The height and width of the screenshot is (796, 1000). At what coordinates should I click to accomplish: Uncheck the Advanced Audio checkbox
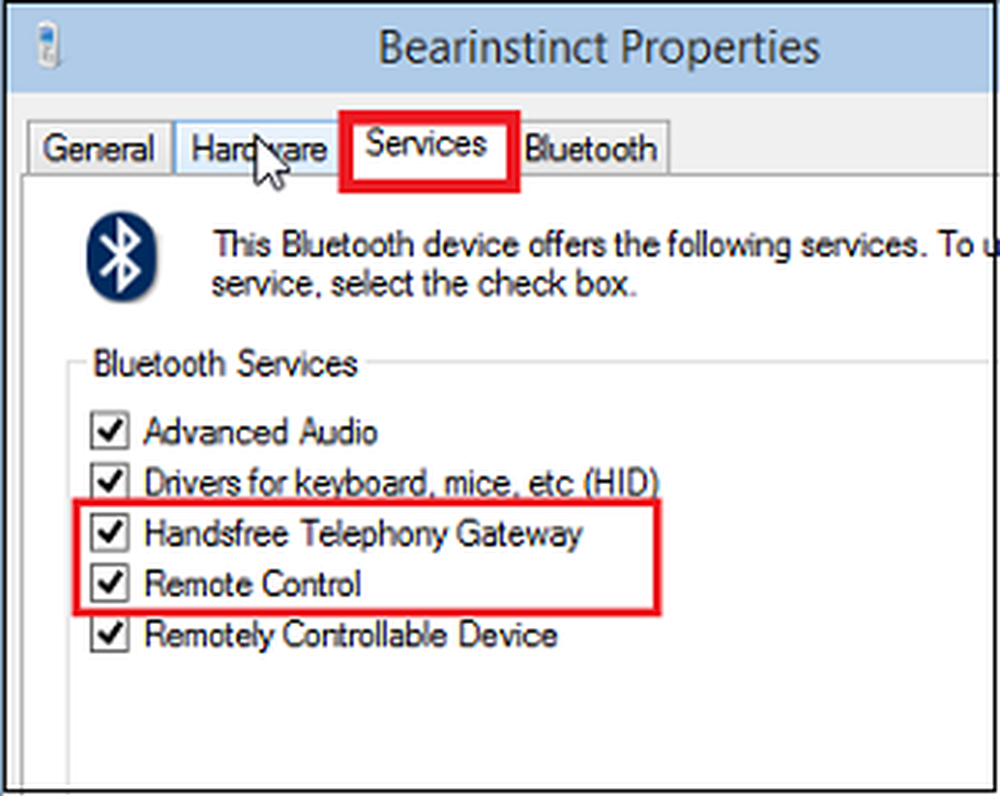(x=109, y=432)
